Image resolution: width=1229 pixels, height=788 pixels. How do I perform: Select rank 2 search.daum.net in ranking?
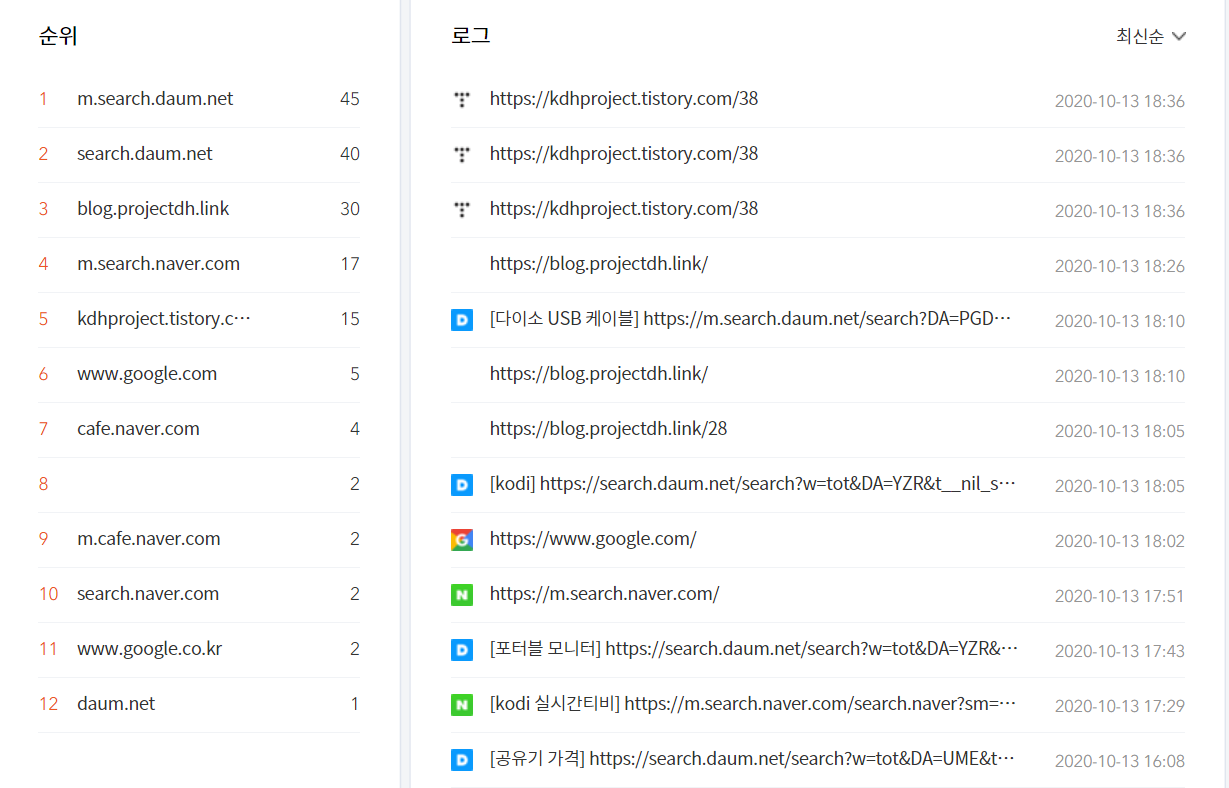click(x=145, y=154)
